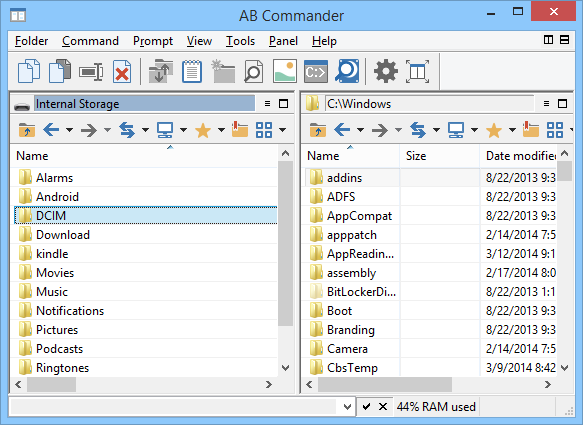This screenshot has height=425, width=583.
Task: Expand the command line history dropdown
Action: pyautogui.click(x=347, y=407)
